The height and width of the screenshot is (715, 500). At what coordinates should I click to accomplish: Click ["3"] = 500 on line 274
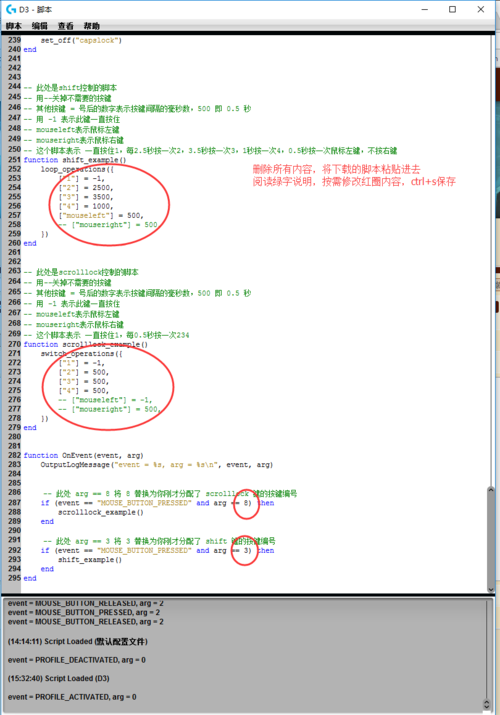[x=84, y=382]
